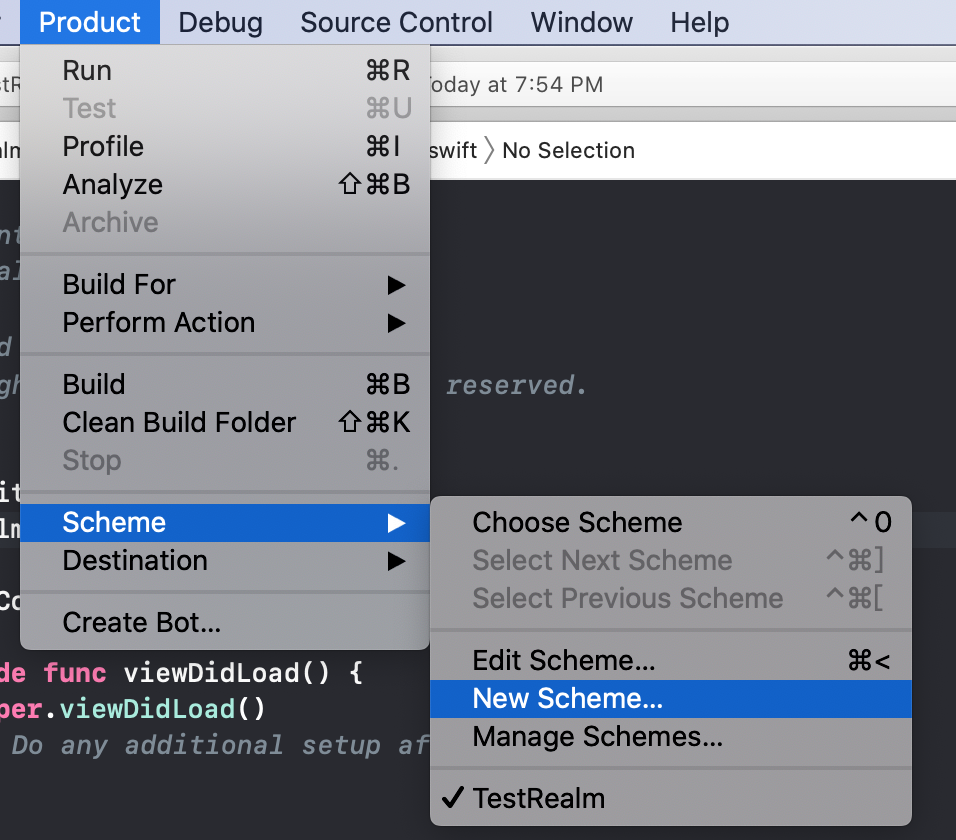
Task: Open the Source Control menu
Action: pos(396,22)
